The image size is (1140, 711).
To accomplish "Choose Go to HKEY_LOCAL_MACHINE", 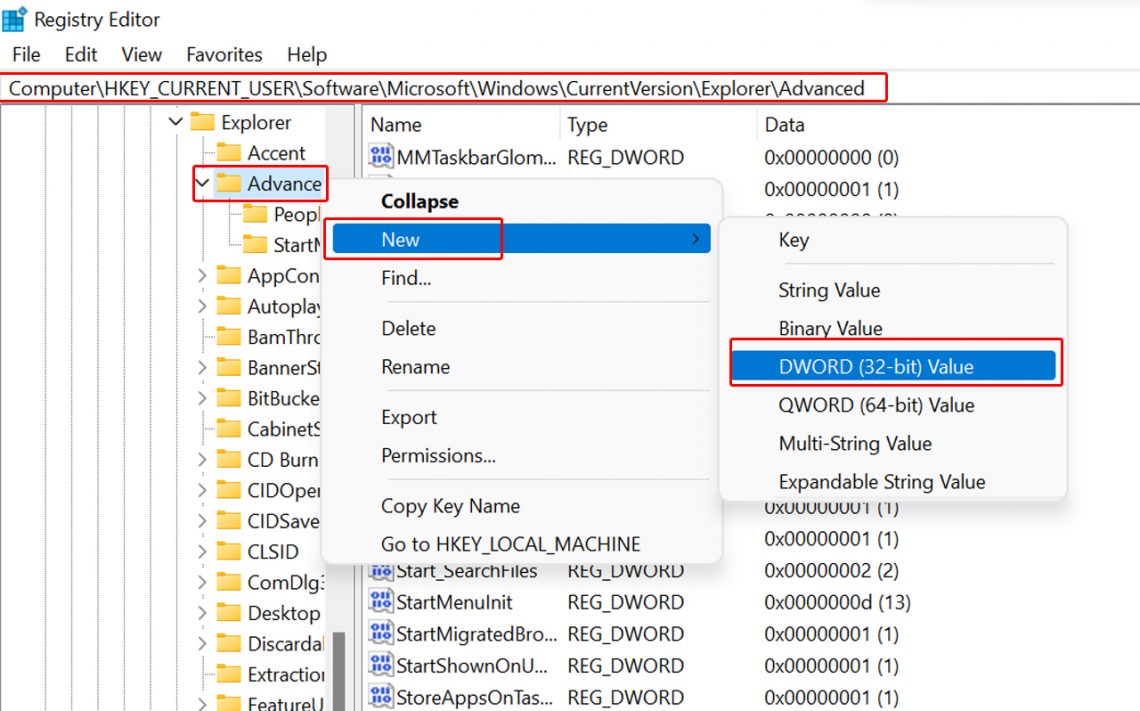I will click(510, 545).
